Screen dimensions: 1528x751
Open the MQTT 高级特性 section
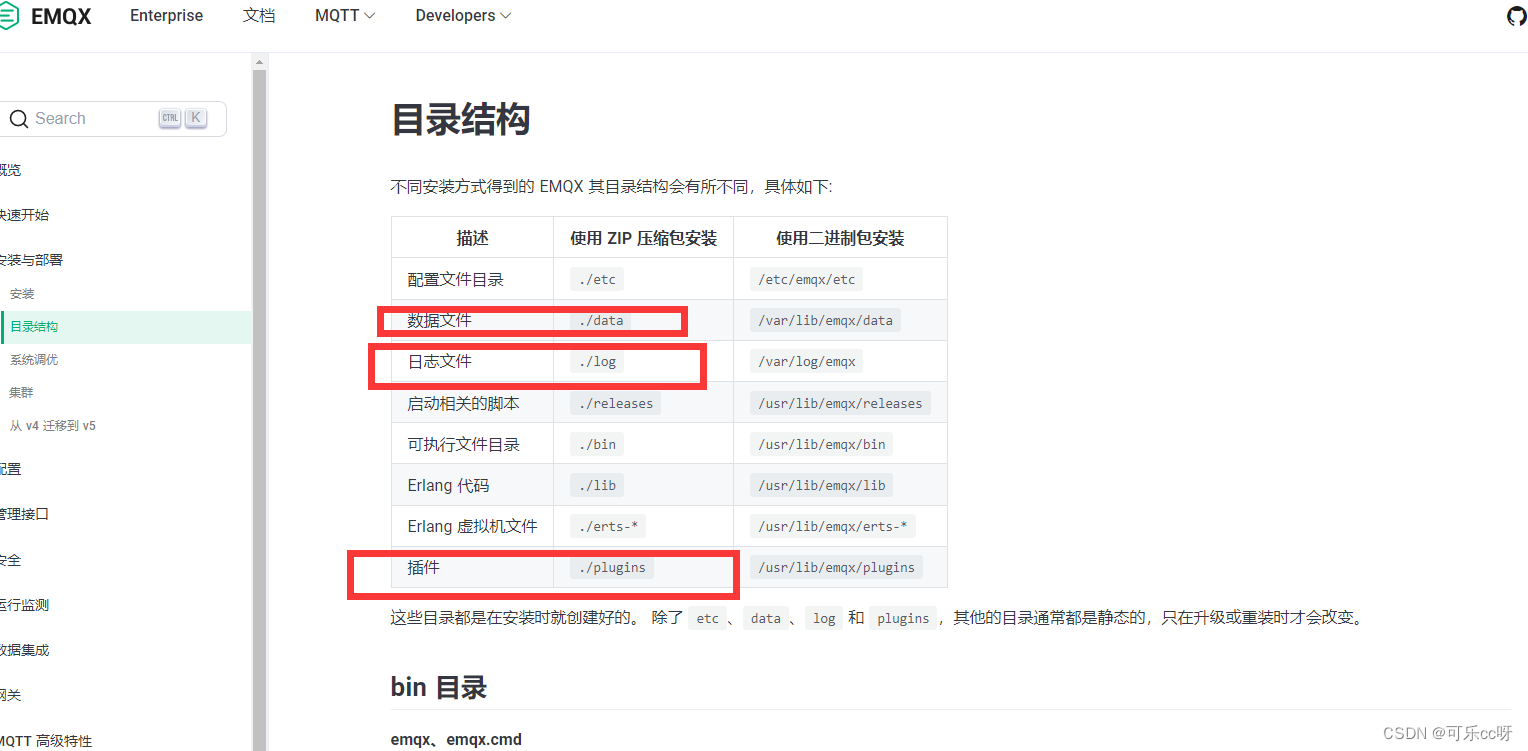[46, 741]
